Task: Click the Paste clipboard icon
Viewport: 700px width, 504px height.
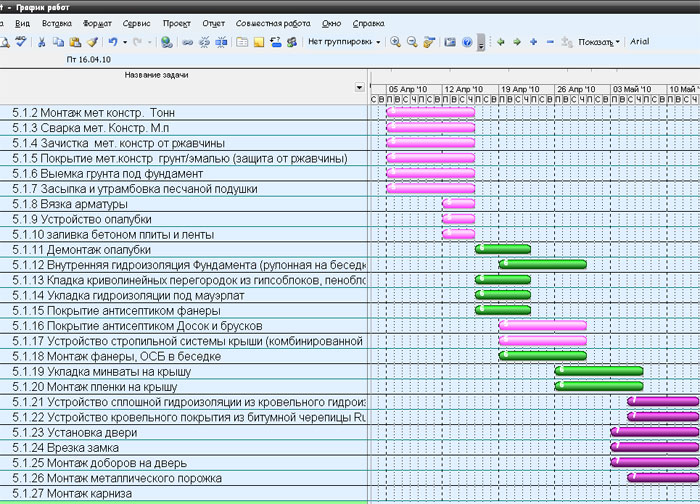Action: 75,42
